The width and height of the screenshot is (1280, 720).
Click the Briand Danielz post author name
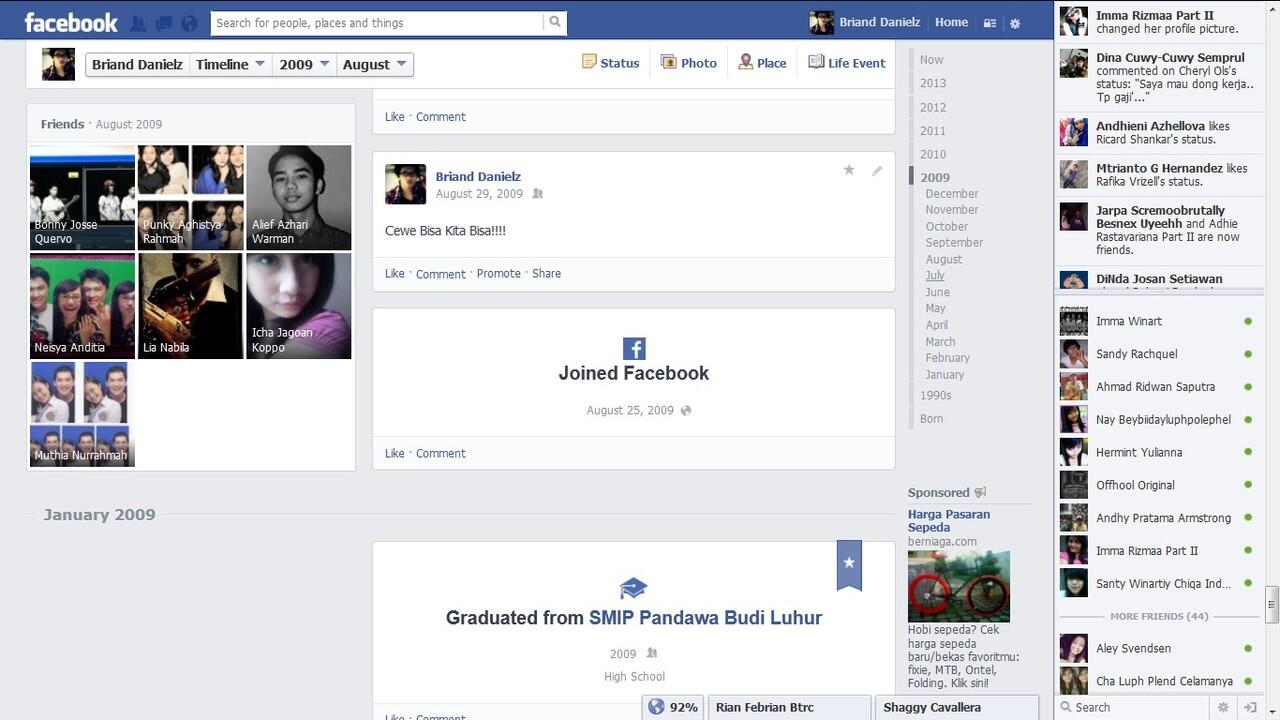point(478,176)
